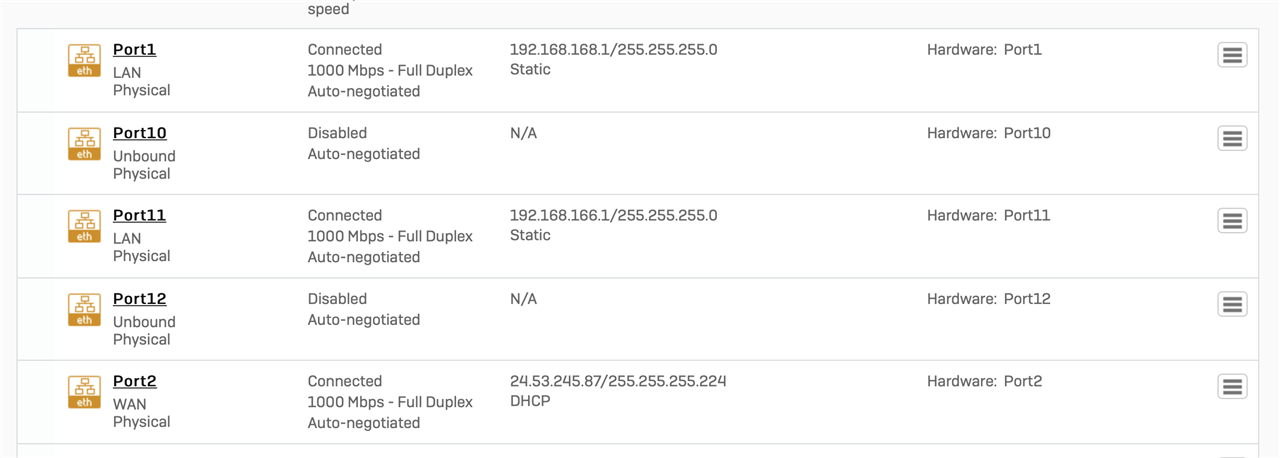The width and height of the screenshot is (1280, 458).
Task: Open the Port11 interface link
Action: [139, 216]
